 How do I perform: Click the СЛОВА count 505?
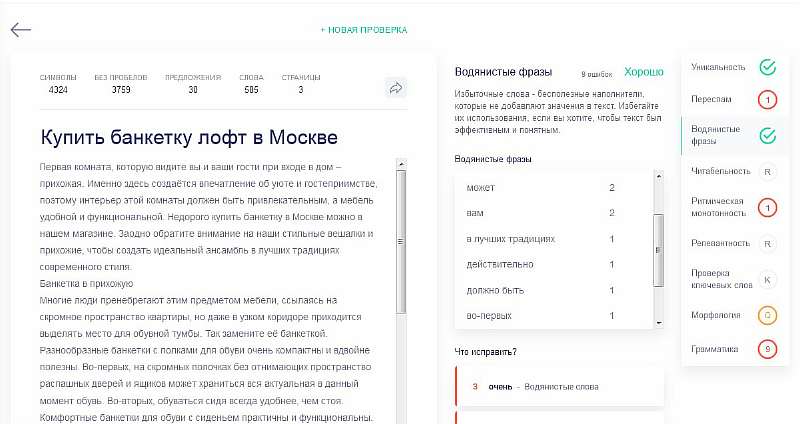251,90
